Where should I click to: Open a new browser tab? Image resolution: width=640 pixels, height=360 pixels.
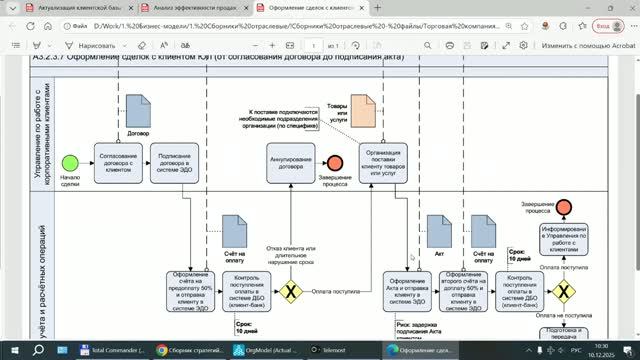378,8
